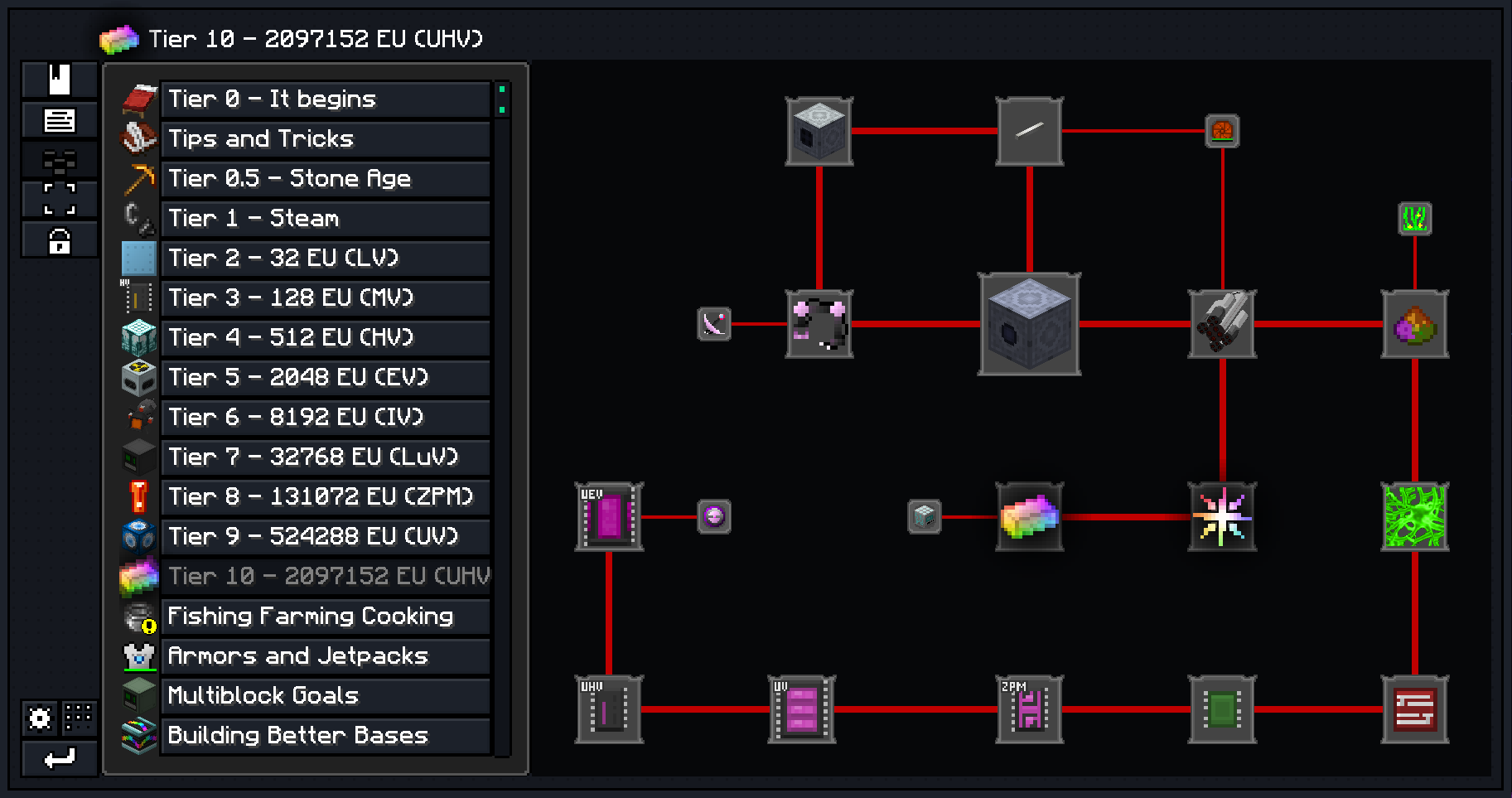Click the green neural mesh quest node
1512x798 pixels.
tap(1414, 517)
